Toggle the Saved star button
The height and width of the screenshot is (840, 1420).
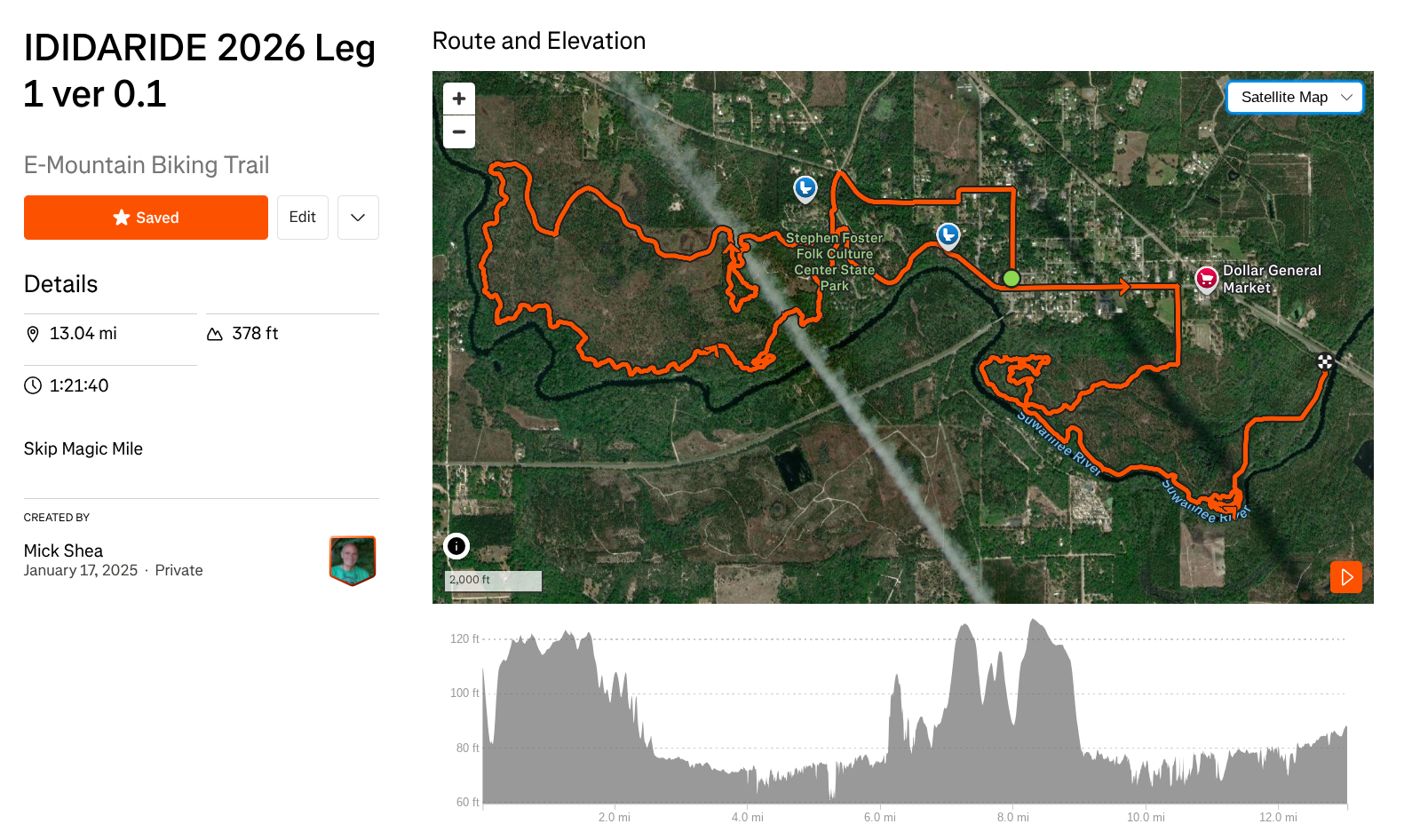[x=146, y=218]
